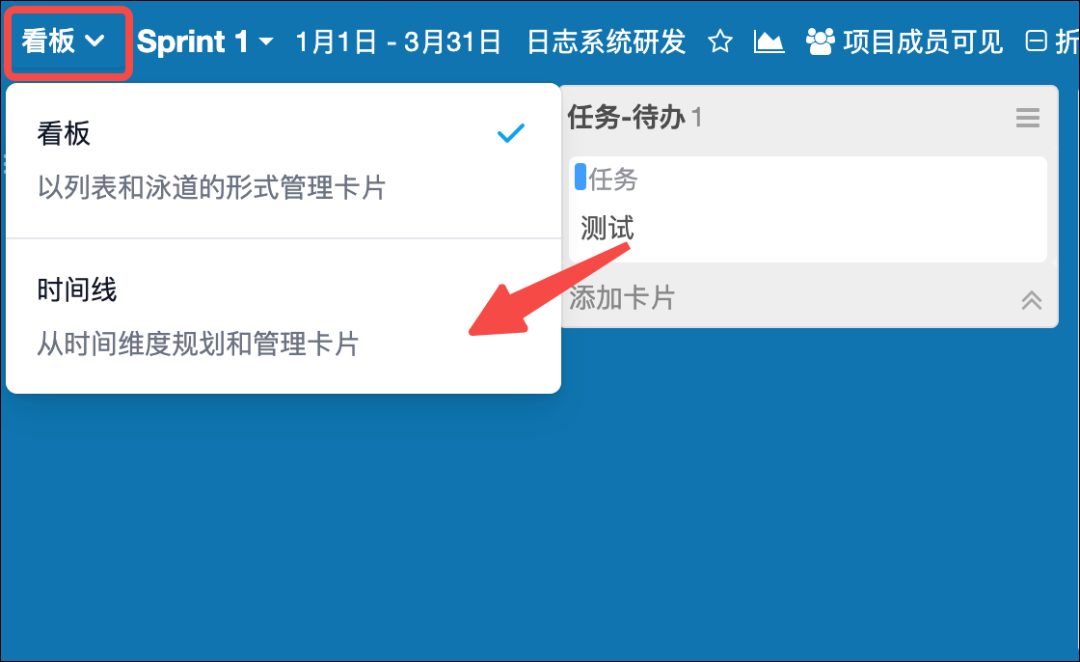Image resolution: width=1080 pixels, height=662 pixels.
Task: Click the blue checkmark beside 看板
Action: pos(511,132)
